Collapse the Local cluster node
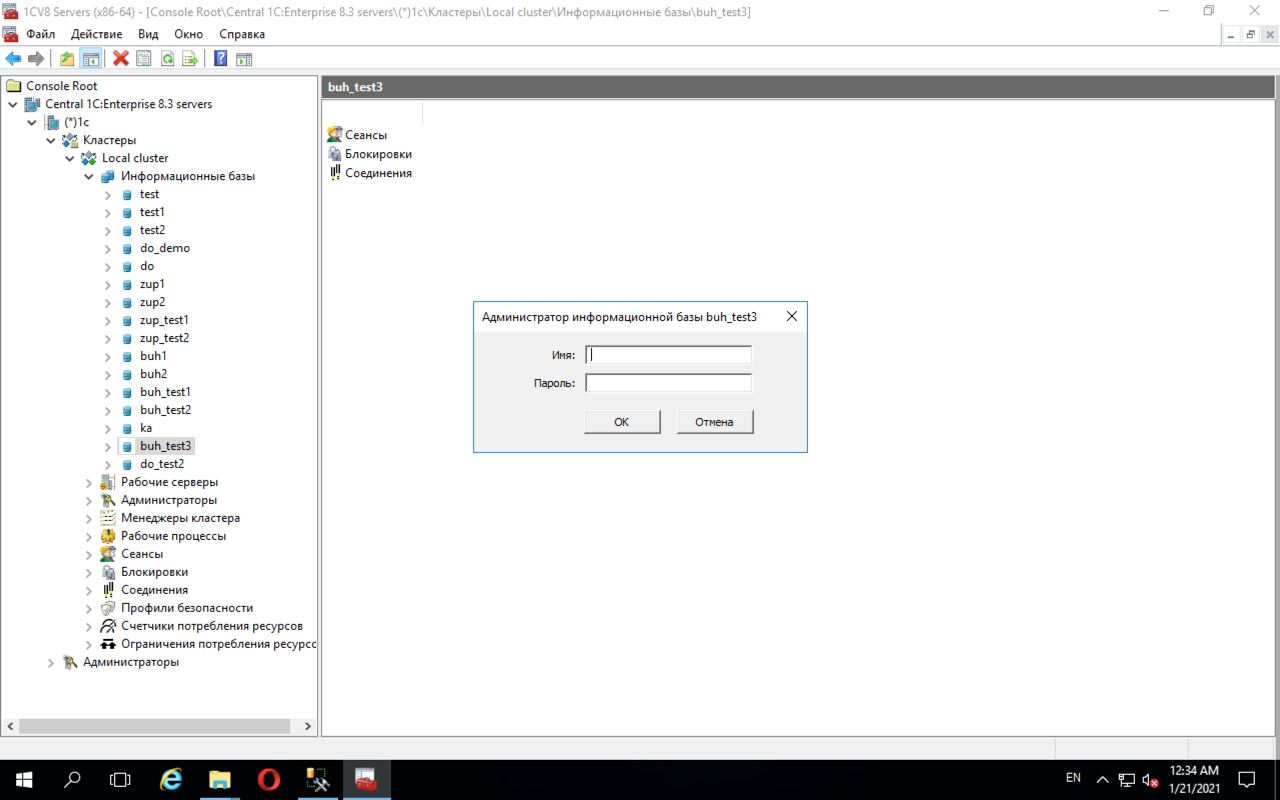This screenshot has width=1280, height=800. [70, 158]
